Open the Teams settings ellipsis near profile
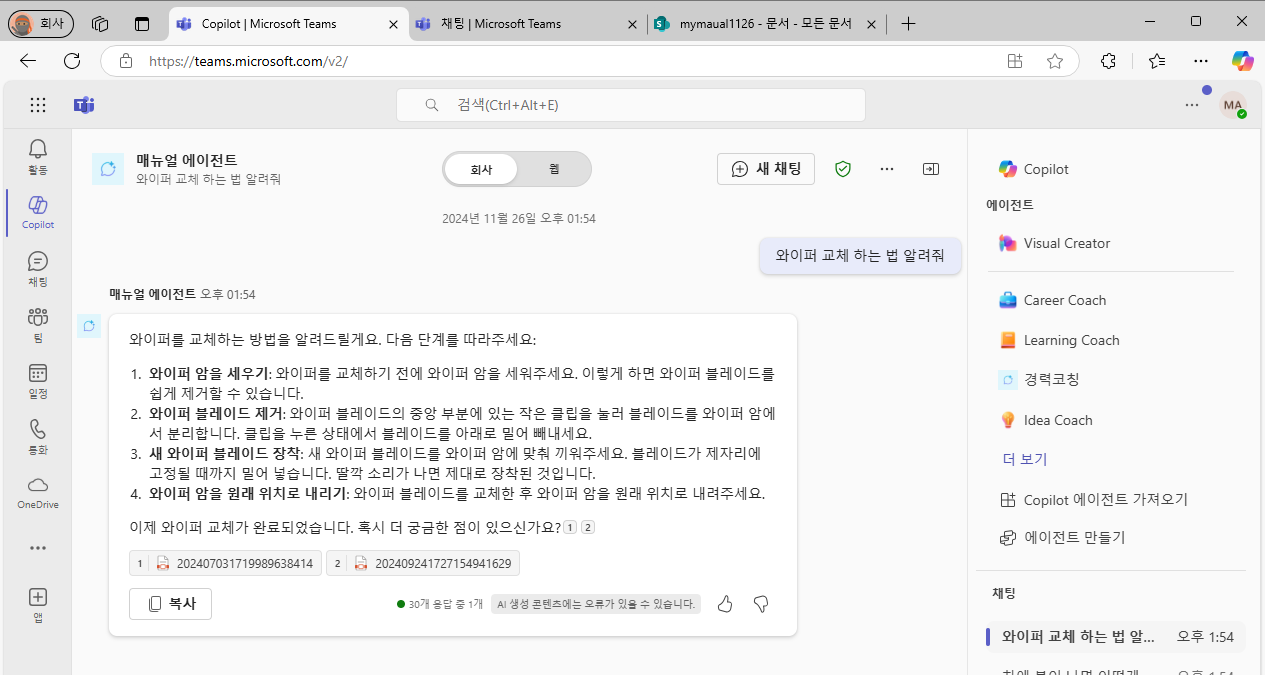1265x675 pixels. click(x=1192, y=105)
